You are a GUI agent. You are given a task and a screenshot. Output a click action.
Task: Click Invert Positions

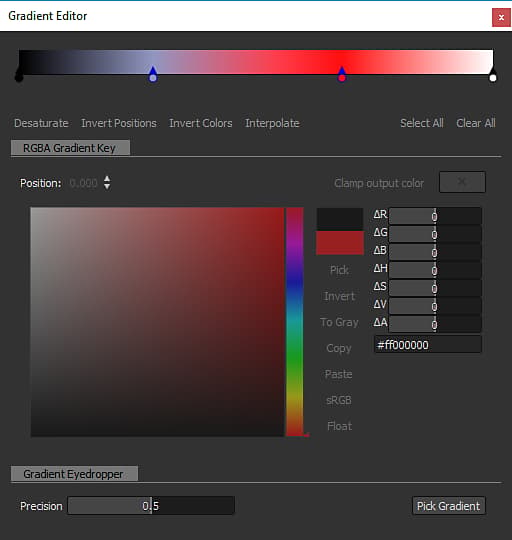[119, 123]
